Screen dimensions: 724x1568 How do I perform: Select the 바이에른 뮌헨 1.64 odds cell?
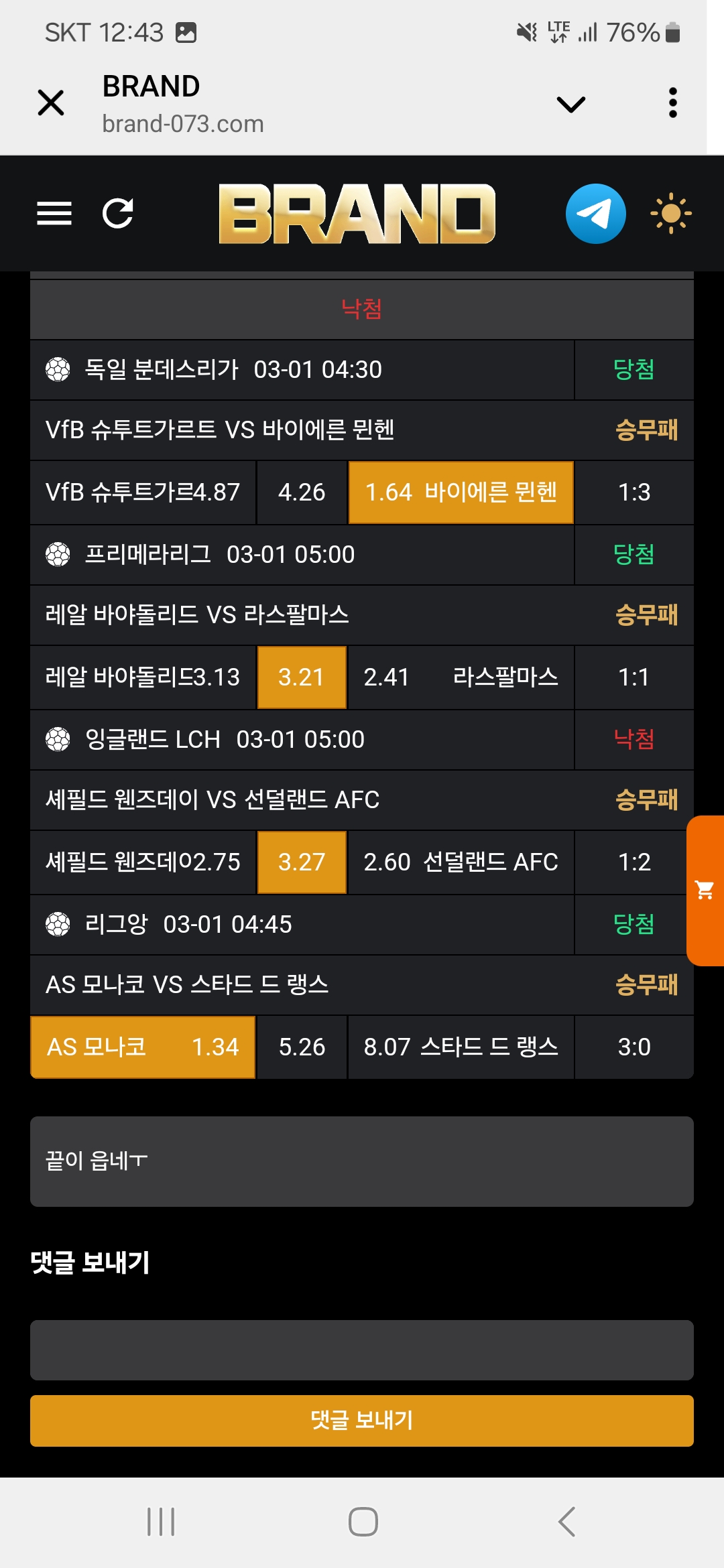click(x=461, y=493)
